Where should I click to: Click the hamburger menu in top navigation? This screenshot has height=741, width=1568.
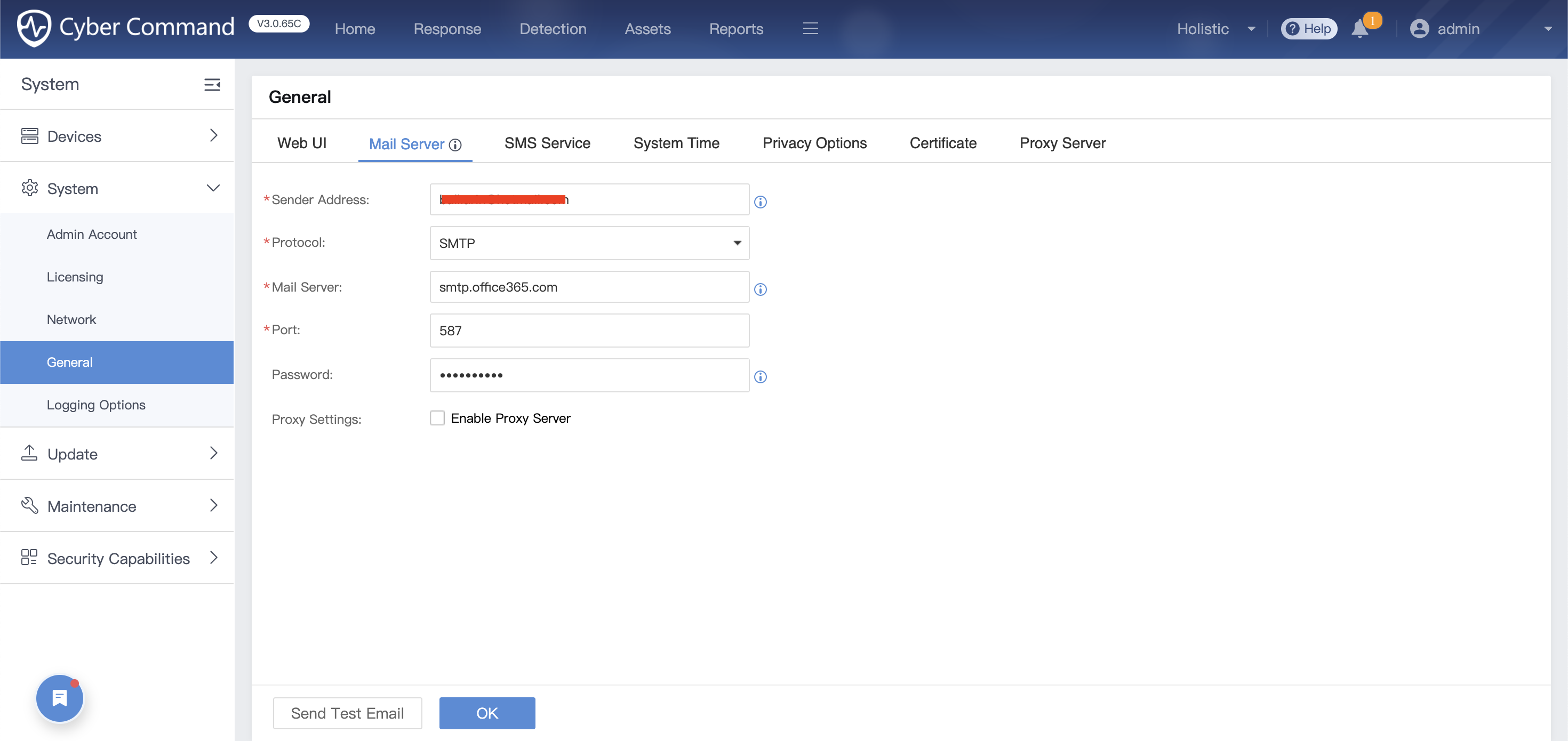tap(810, 28)
